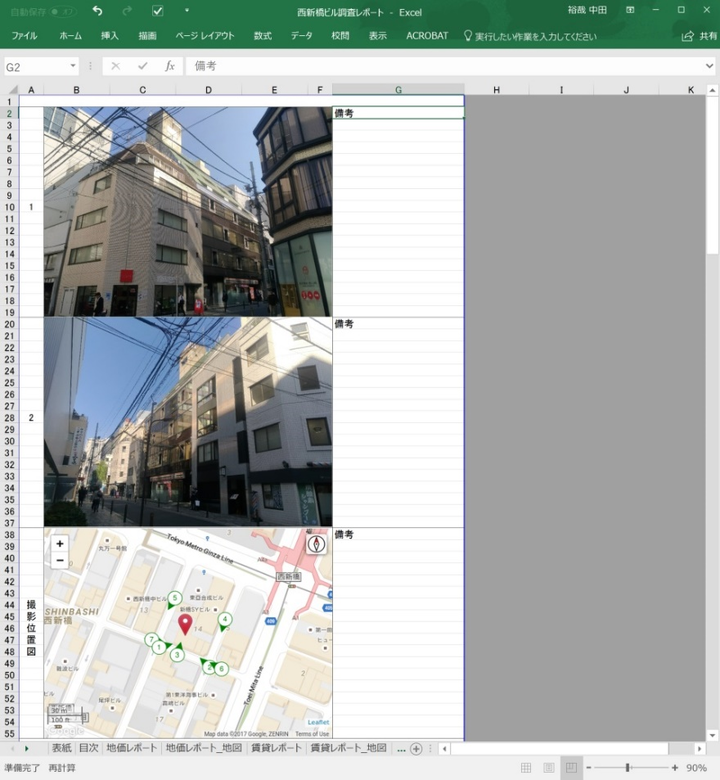Switch to Page Layout view icon
The width and height of the screenshot is (720, 780).
(548, 768)
